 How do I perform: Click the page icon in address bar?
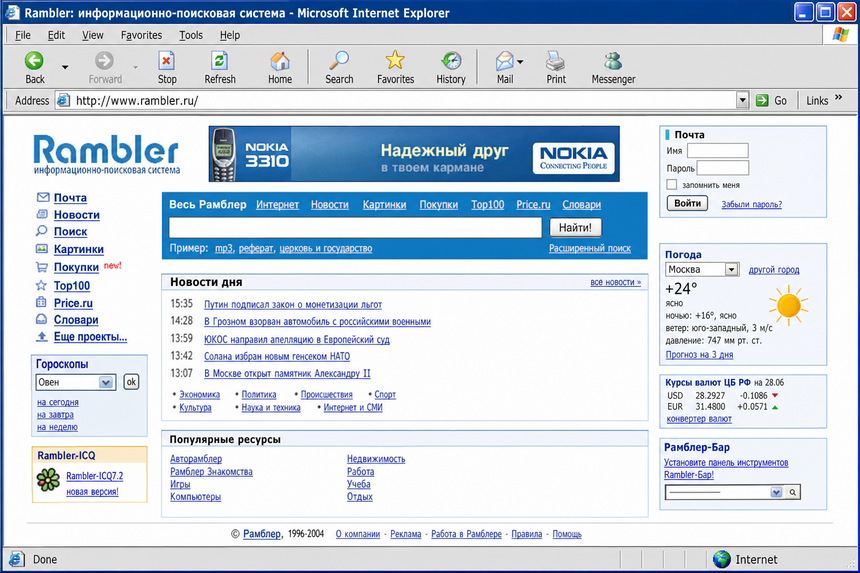pyautogui.click(x=64, y=100)
